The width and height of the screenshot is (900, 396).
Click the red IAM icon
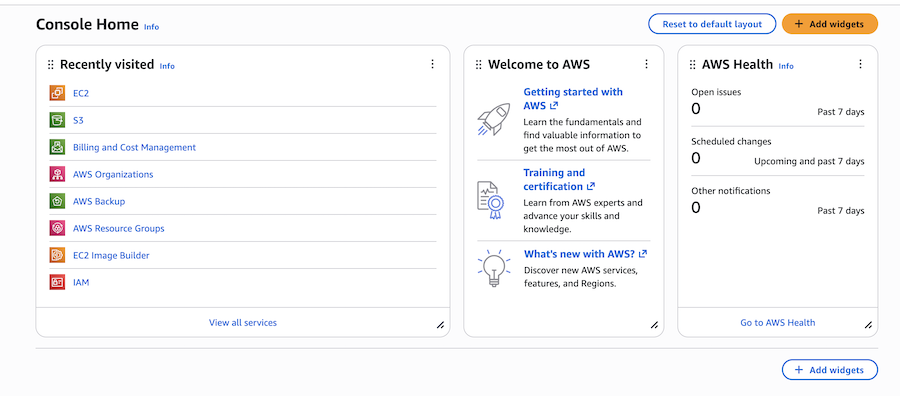click(x=57, y=282)
